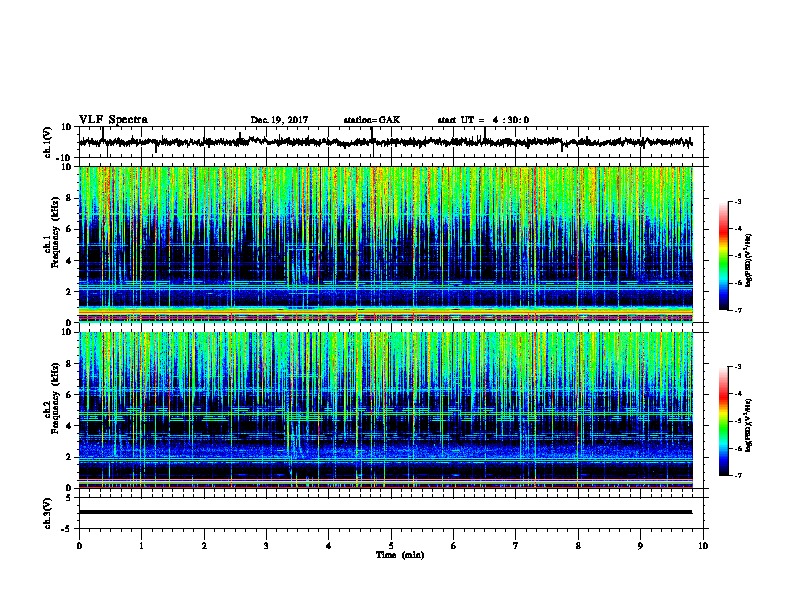Click inside the ch.1 spectrogram panel
This screenshot has width=792, height=612.
385,244
